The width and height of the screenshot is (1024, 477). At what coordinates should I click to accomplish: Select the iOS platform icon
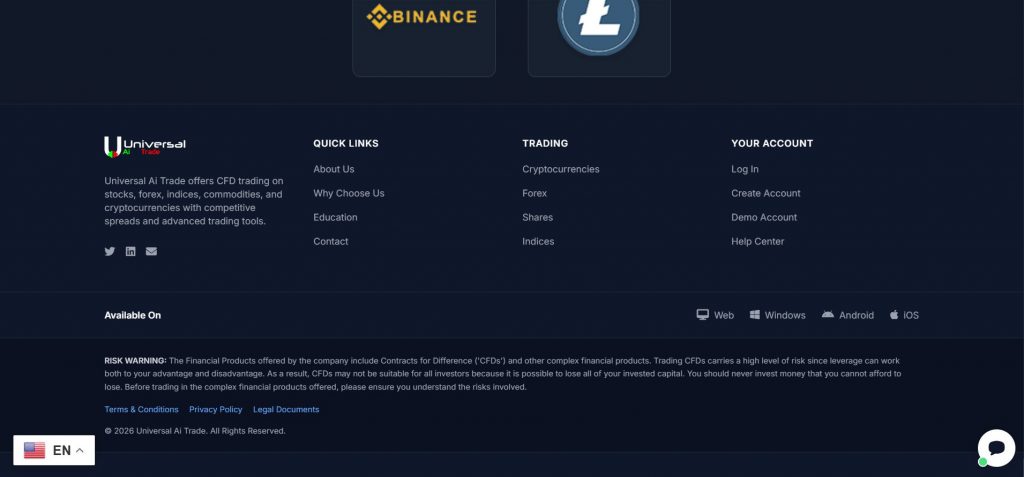tap(895, 315)
